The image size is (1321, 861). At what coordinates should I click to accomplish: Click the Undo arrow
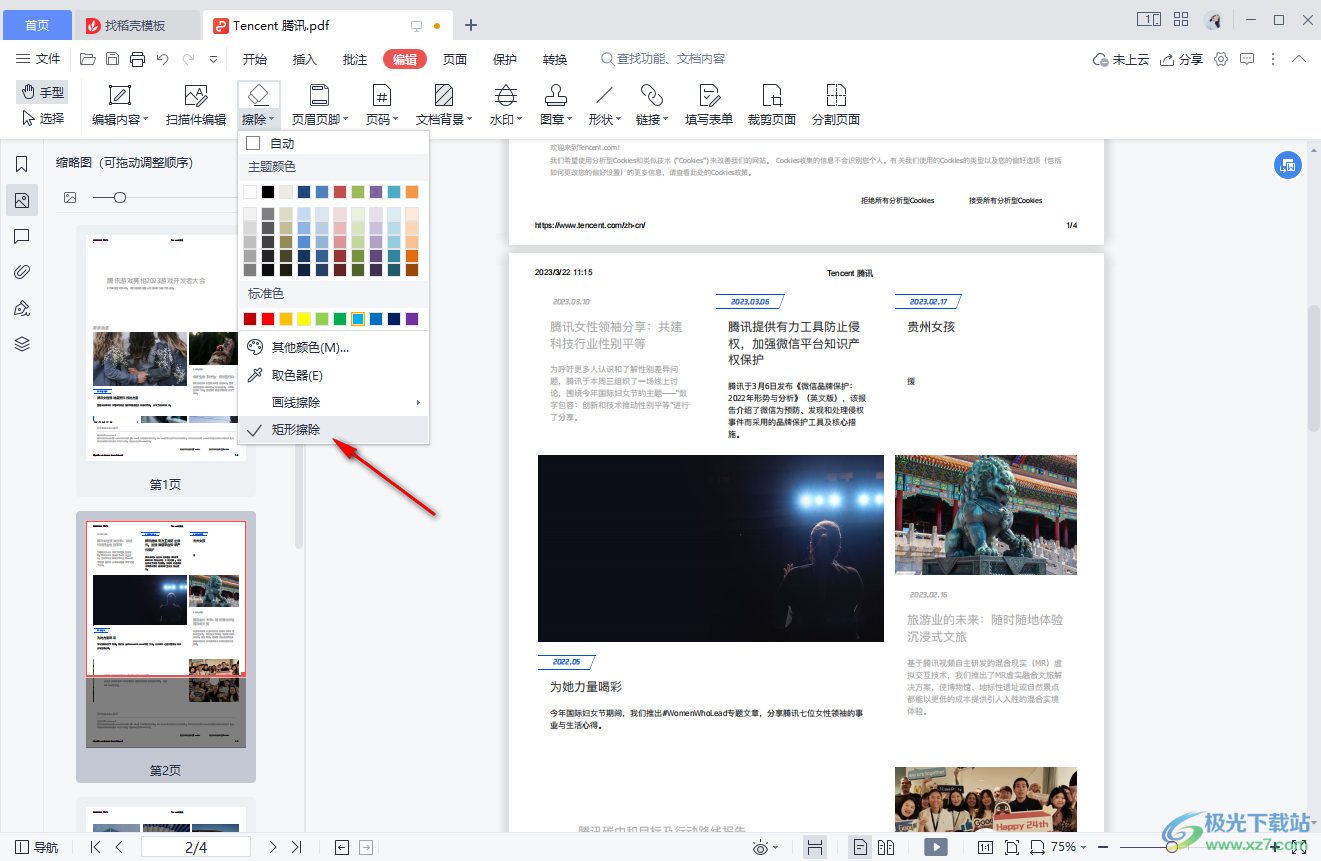[x=163, y=59]
